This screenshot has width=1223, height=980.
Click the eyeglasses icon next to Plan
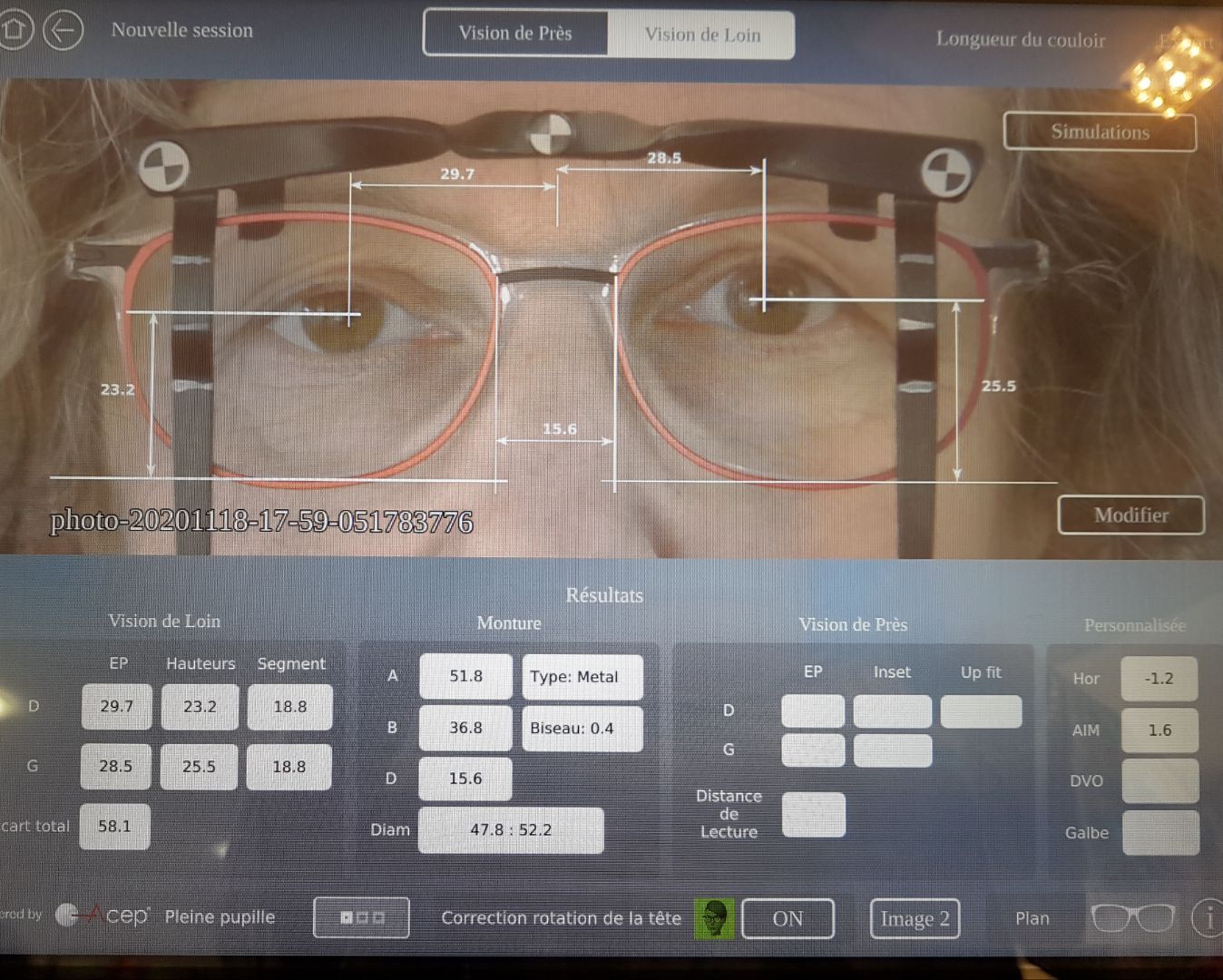coord(1131,918)
